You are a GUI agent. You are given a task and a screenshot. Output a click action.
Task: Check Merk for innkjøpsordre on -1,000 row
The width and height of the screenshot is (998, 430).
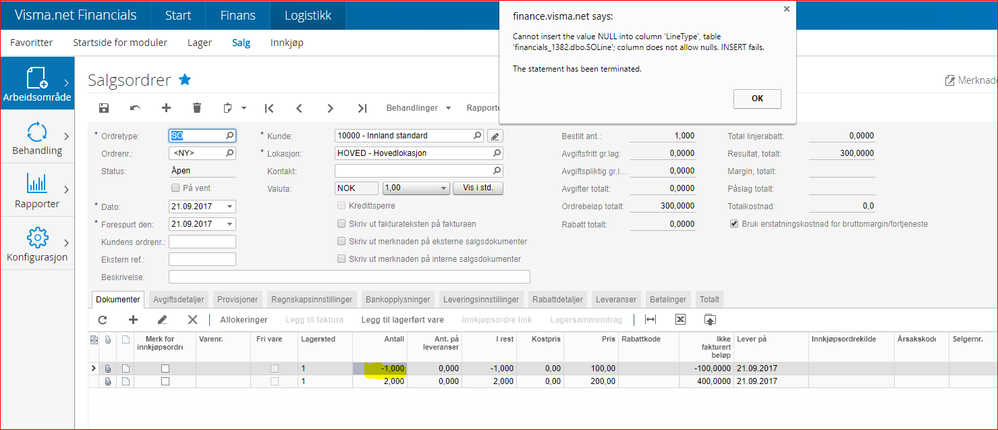(165, 368)
